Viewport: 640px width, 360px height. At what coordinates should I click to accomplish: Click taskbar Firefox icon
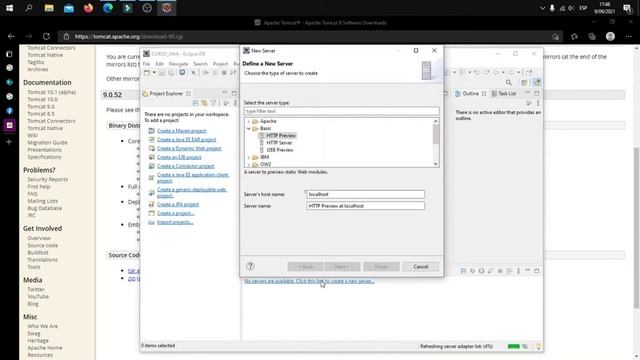click(88, 8)
